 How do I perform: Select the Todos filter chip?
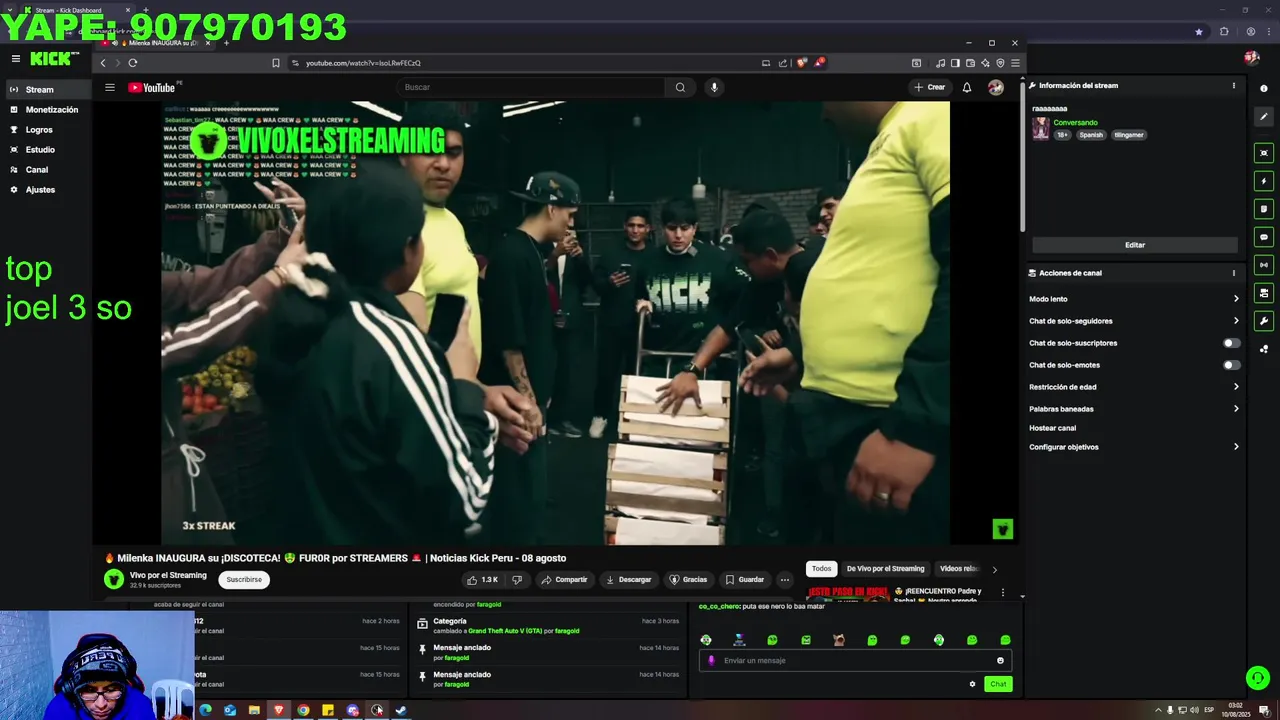pyautogui.click(x=821, y=569)
